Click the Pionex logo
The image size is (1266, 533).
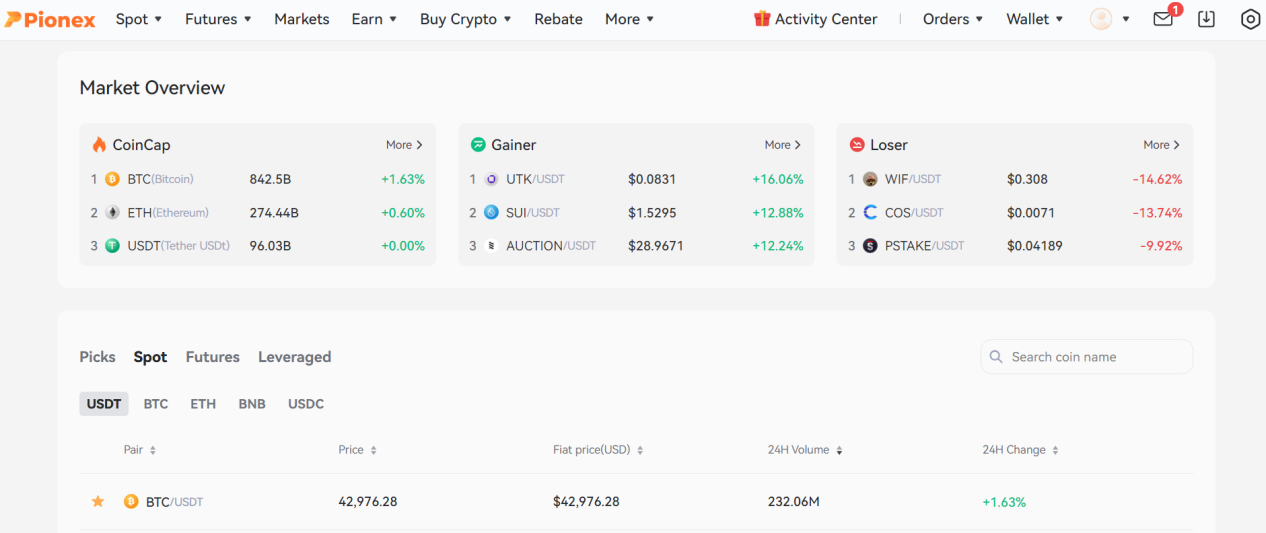pyautogui.click(x=50, y=19)
